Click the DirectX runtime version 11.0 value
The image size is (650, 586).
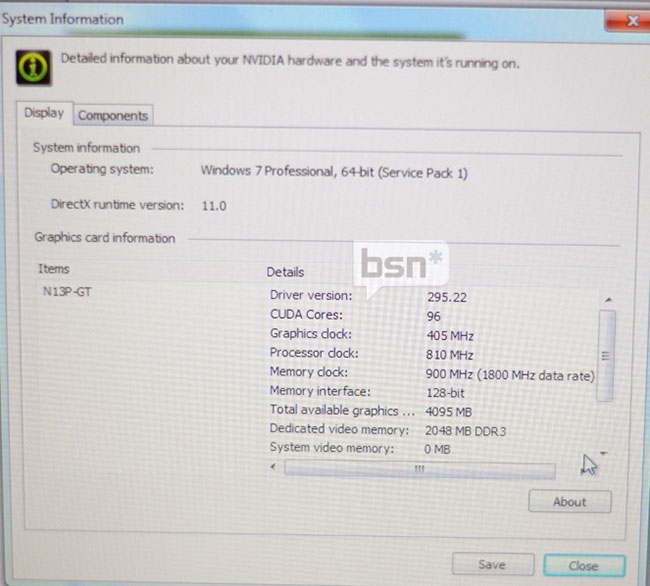(214, 206)
